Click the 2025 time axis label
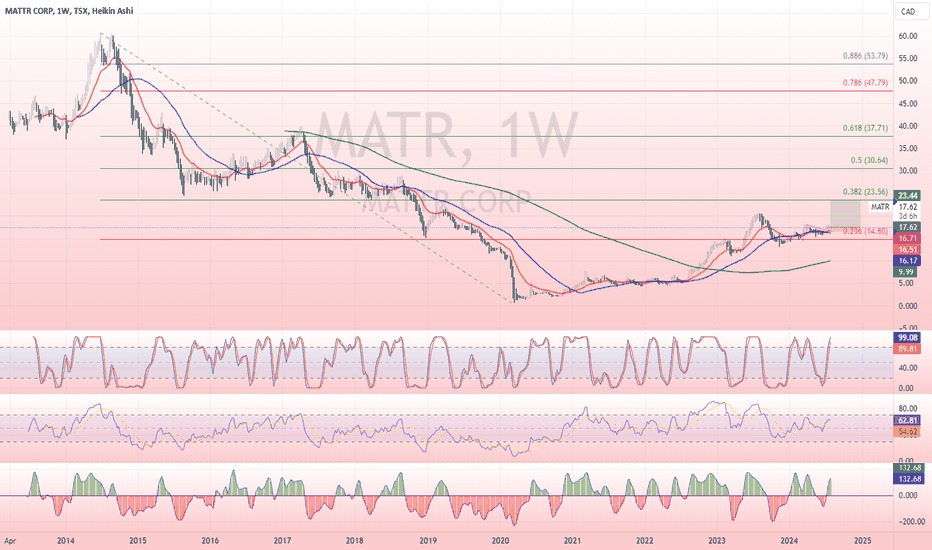Screen dimensions: 932x550 click(862, 540)
